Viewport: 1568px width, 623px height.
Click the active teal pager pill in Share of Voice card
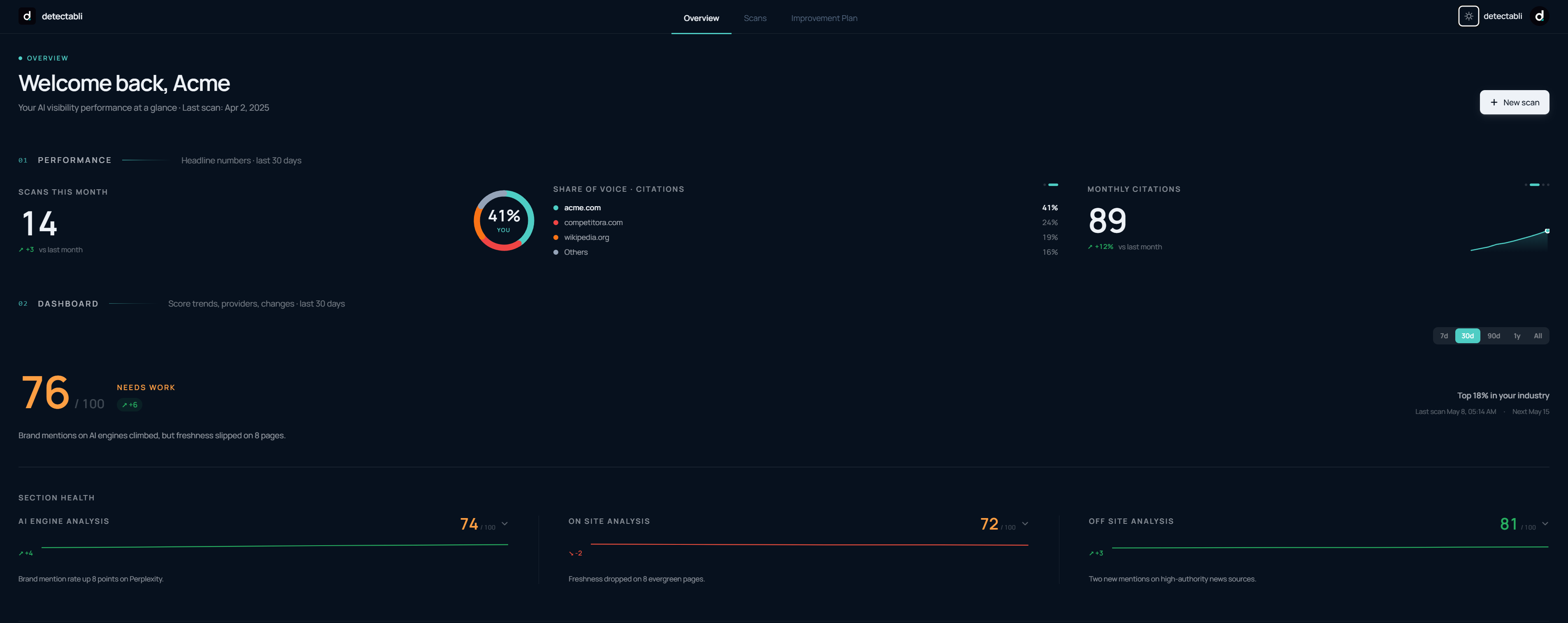(1053, 184)
